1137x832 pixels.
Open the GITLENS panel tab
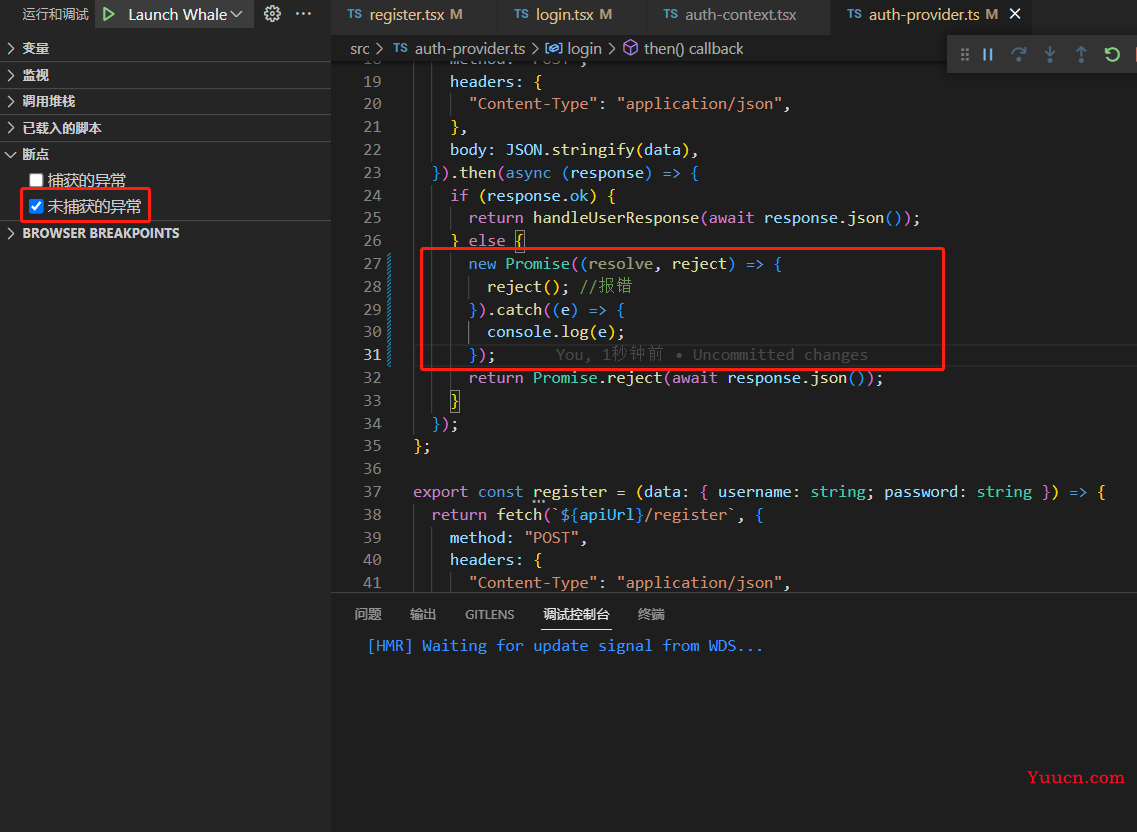click(489, 614)
